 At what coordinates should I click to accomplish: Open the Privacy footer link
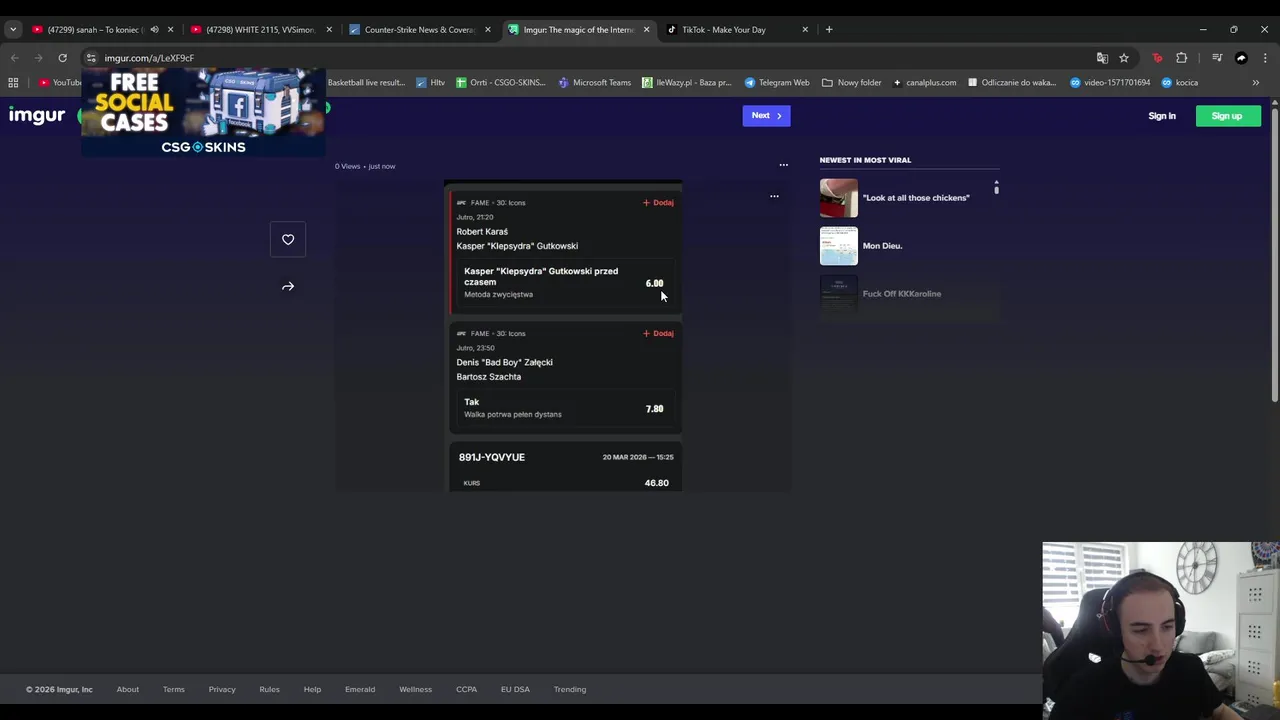click(222, 689)
